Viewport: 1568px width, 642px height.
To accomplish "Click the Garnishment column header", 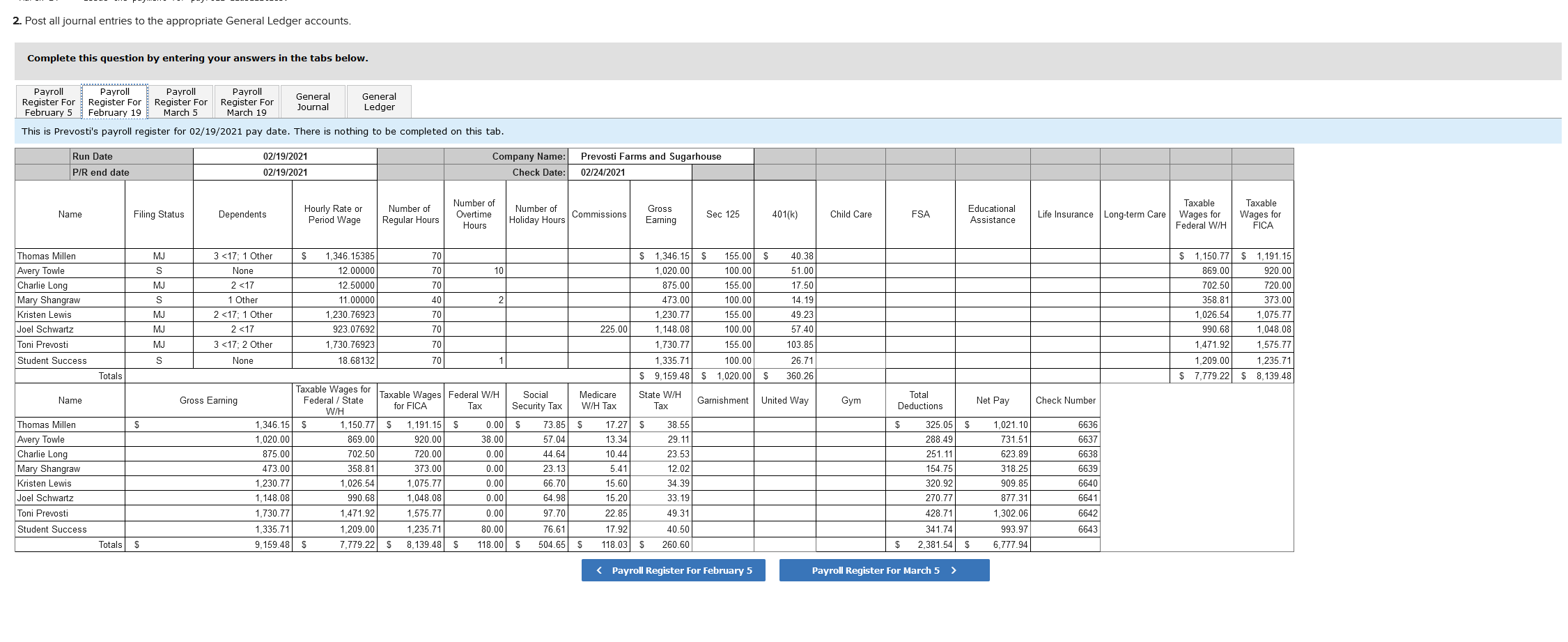I will tap(723, 400).
